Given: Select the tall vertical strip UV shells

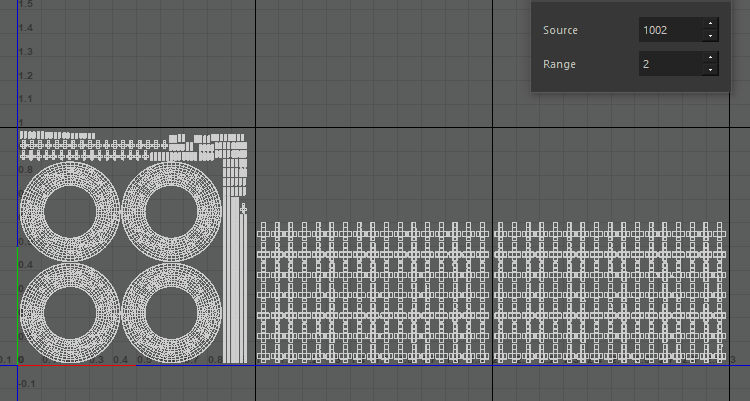Looking at the screenshot, I should click(233, 290).
